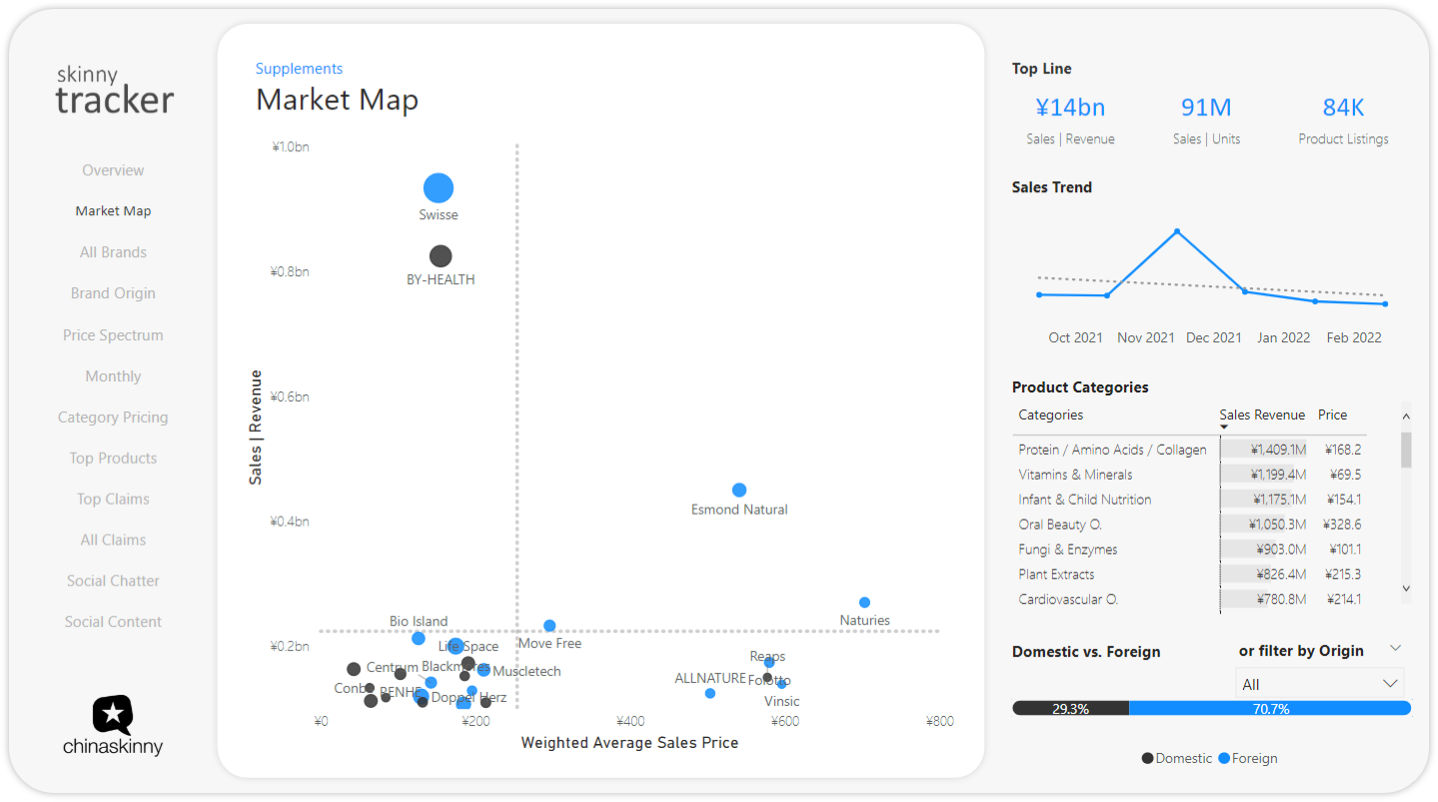1438x802 pixels.
Task: Select the ALLNATURE bubble
Action: click(x=710, y=693)
